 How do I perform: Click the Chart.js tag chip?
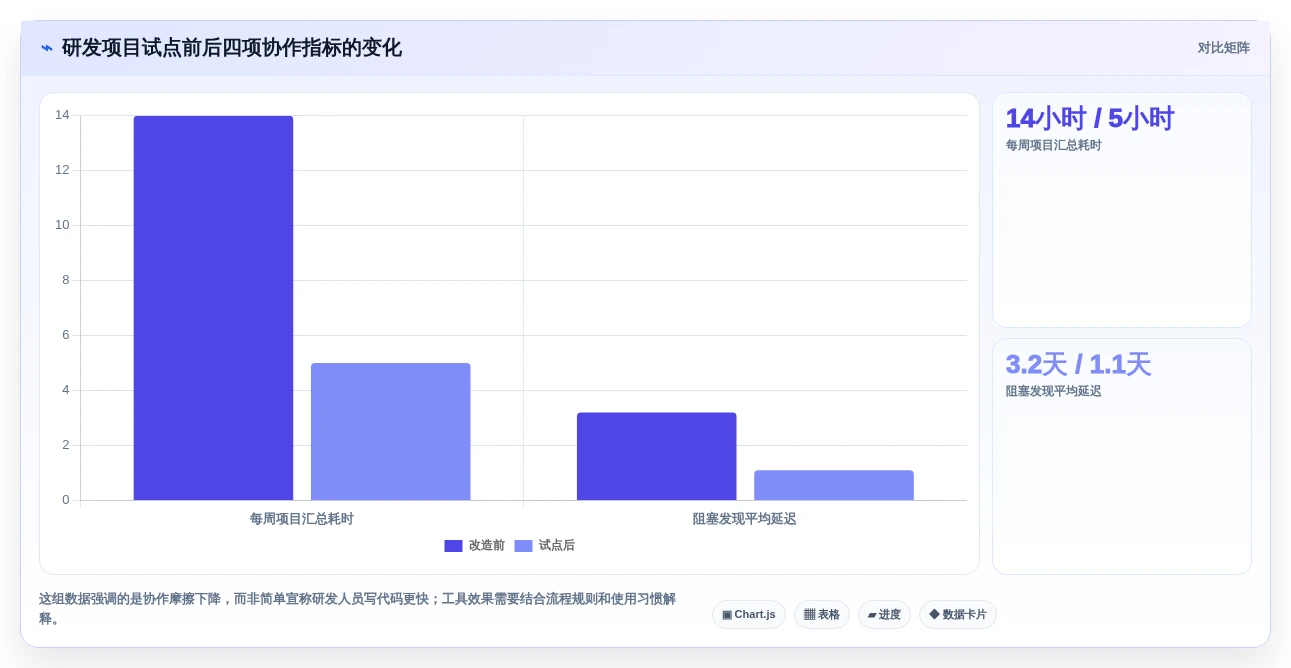(x=749, y=614)
